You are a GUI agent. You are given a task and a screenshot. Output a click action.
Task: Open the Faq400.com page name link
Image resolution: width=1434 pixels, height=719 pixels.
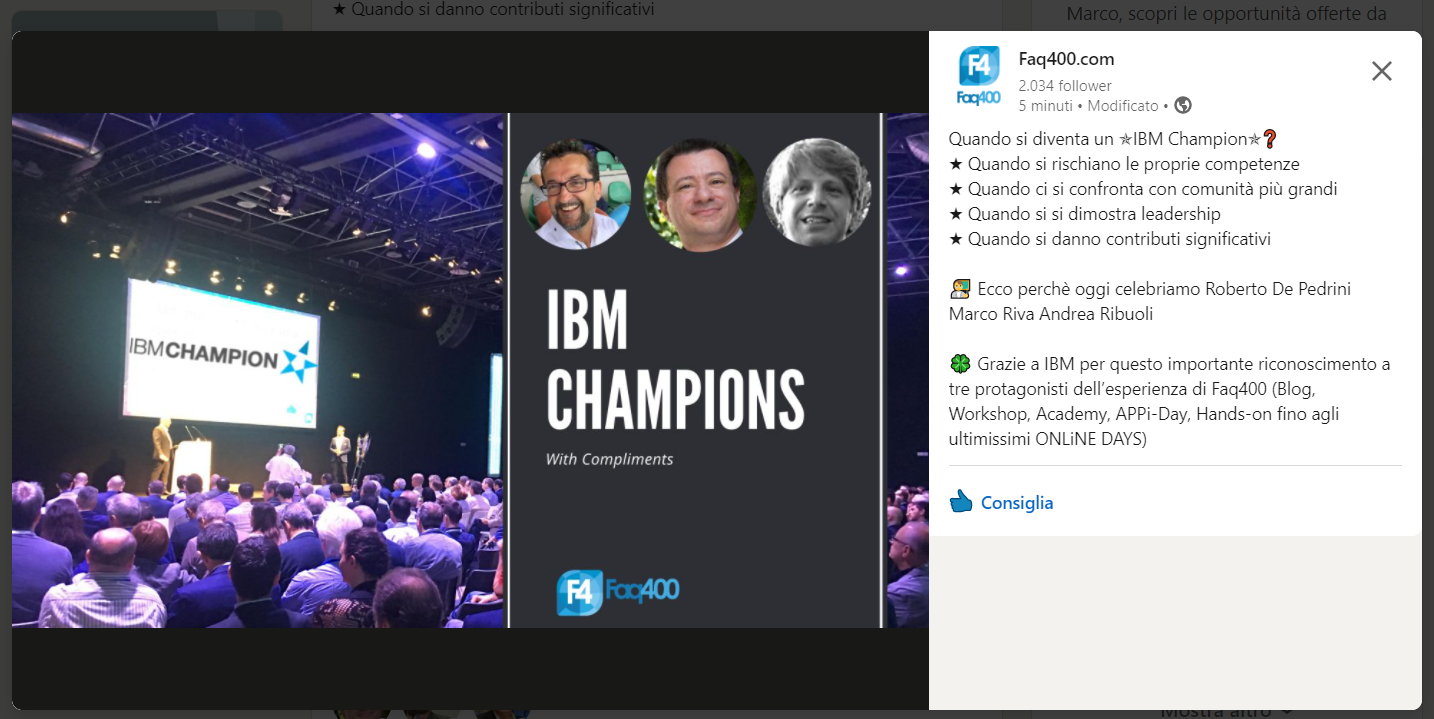(1066, 59)
